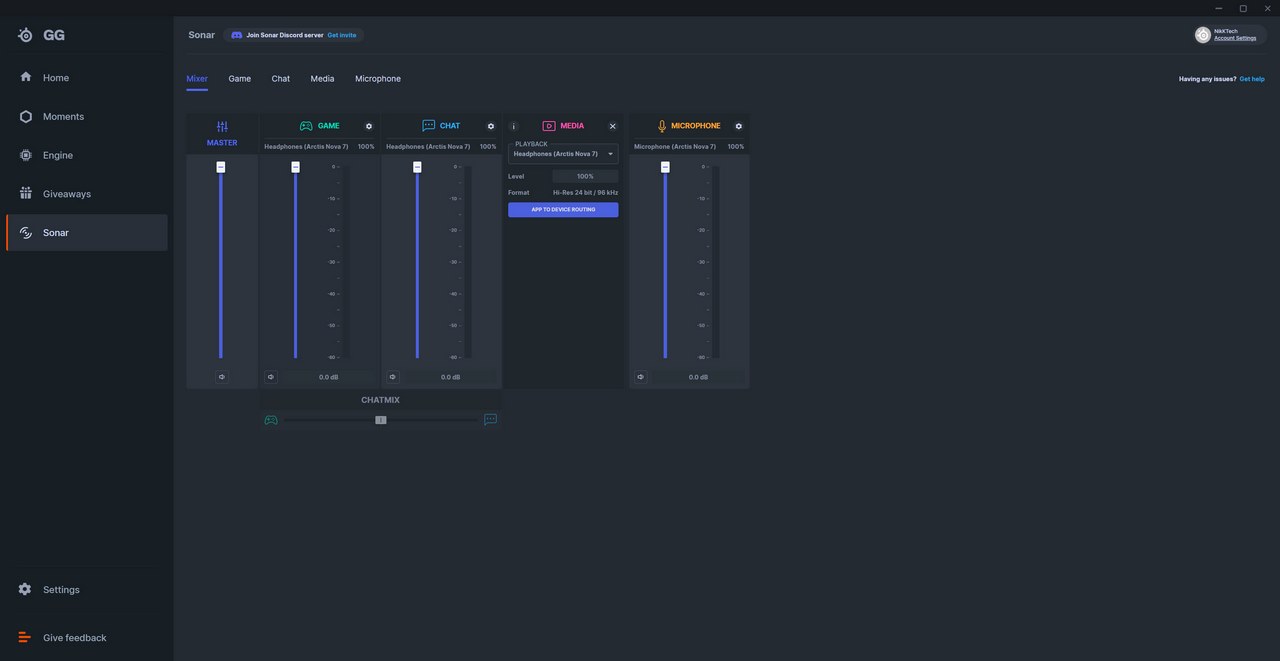Mute the Master channel

tap(222, 377)
